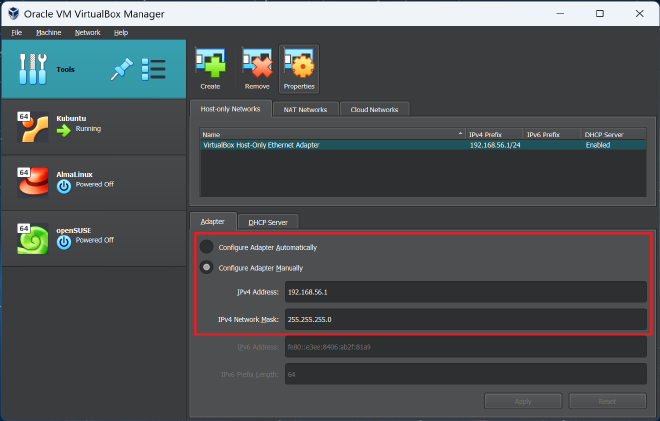This screenshot has width=660, height=421.
Task: Select the Kubuntu VM icon
Action: click(x=32, y=127)
